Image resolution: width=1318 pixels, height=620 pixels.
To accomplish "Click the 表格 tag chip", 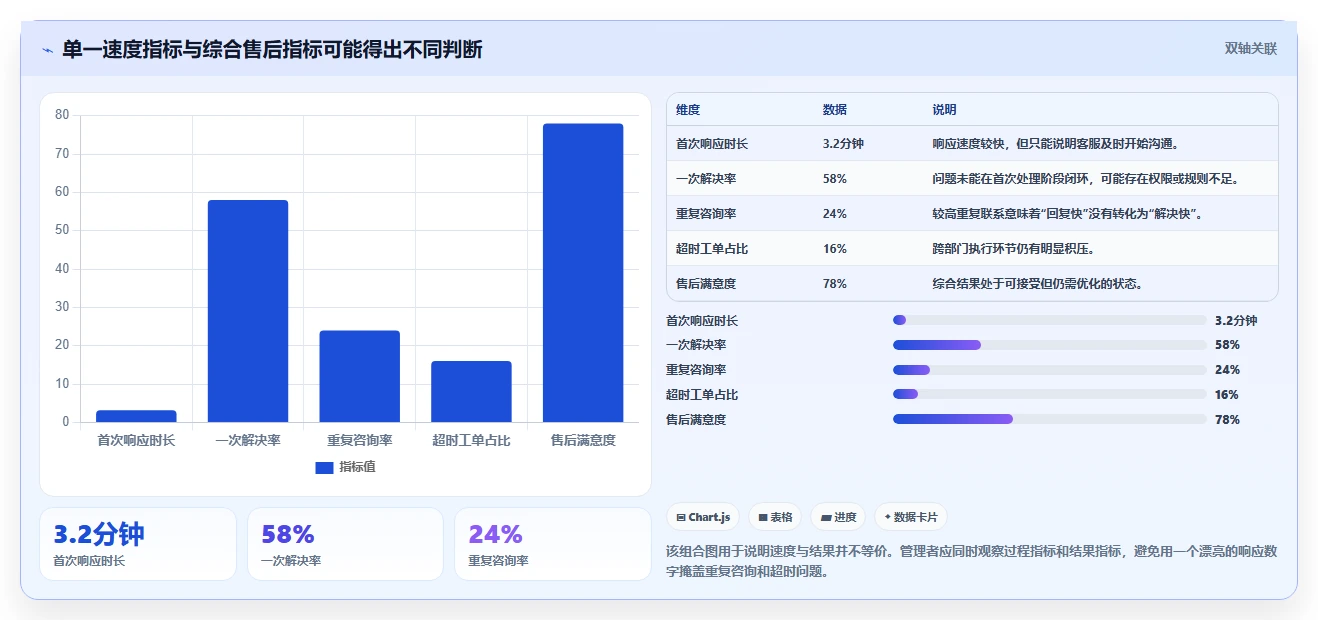I will click(775, 517).
